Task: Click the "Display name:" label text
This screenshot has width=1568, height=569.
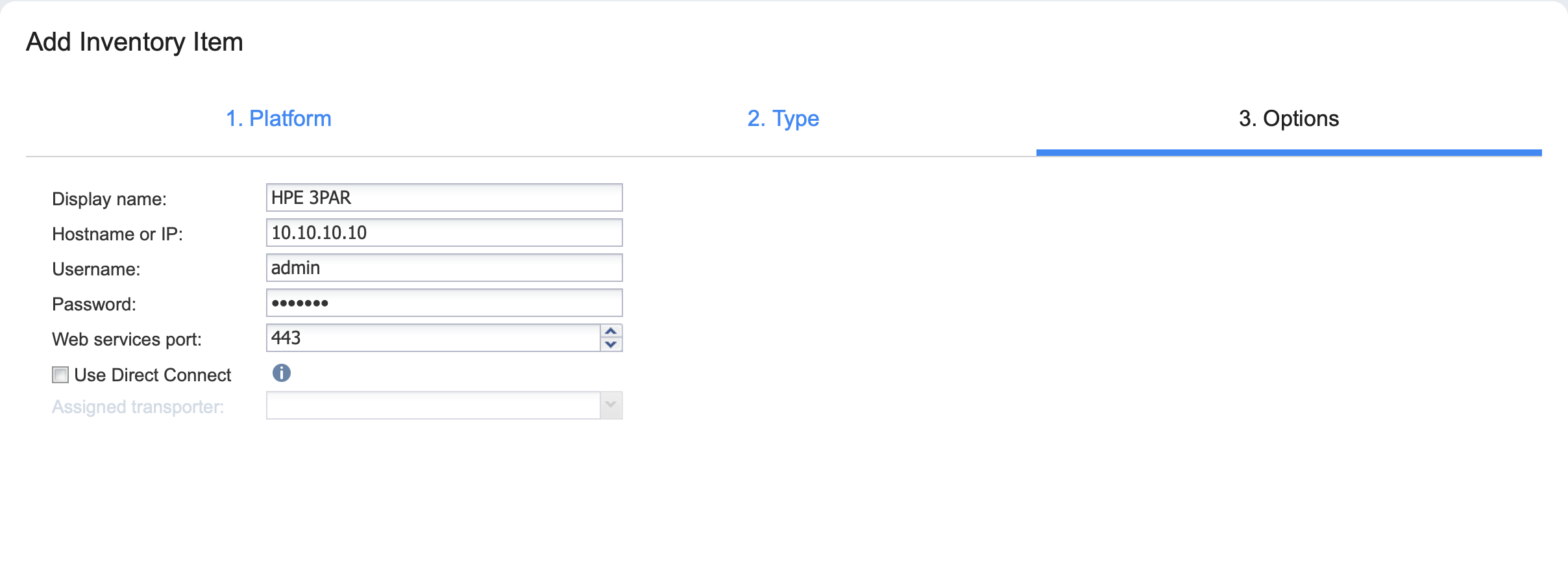Action: point(109,199)
